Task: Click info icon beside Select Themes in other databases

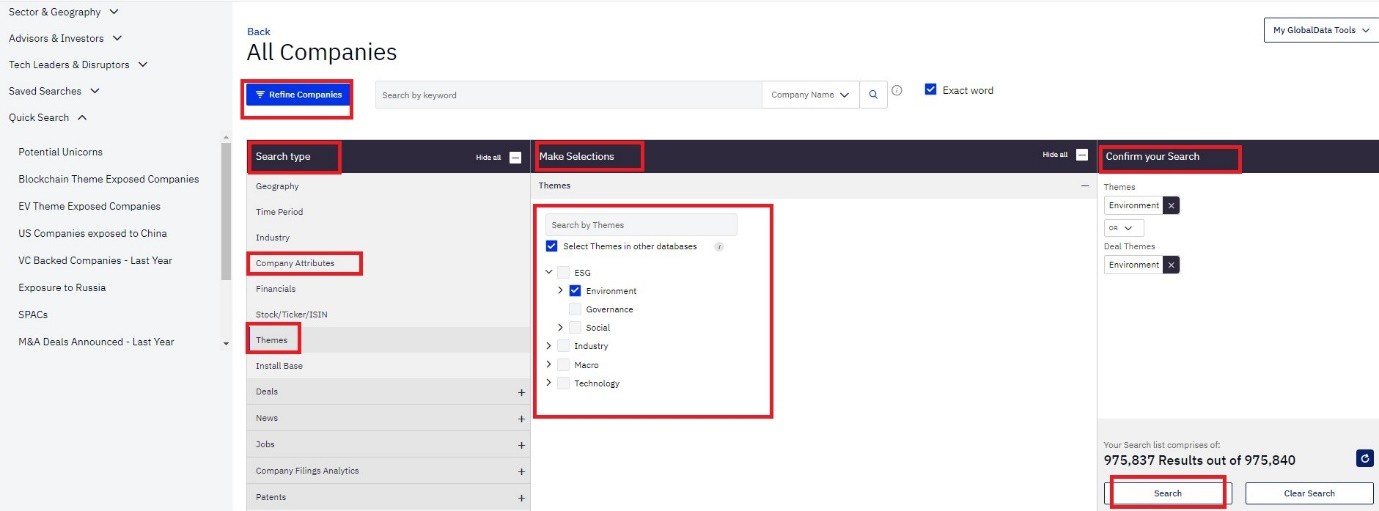Action: 719,246
